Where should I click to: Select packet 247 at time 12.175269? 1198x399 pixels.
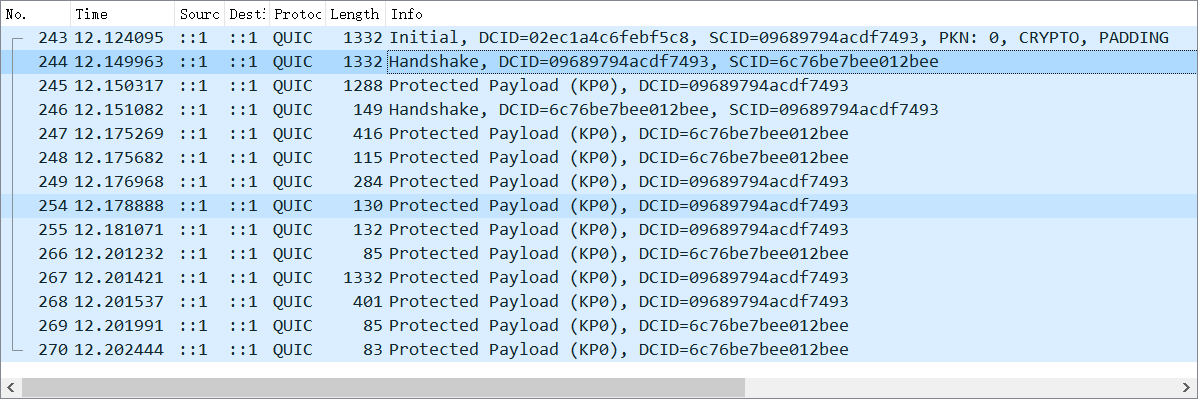point(599,134)
